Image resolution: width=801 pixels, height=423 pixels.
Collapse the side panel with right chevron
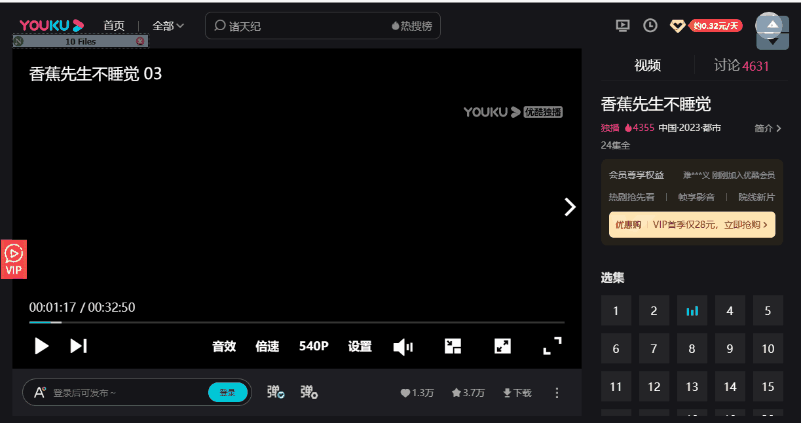click(x=570, y=207)
